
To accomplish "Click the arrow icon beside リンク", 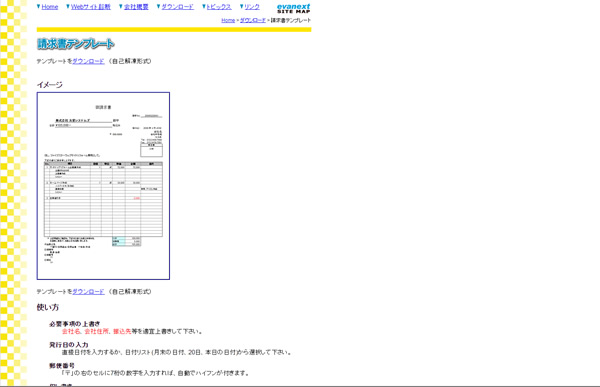I will pos(241,6).
